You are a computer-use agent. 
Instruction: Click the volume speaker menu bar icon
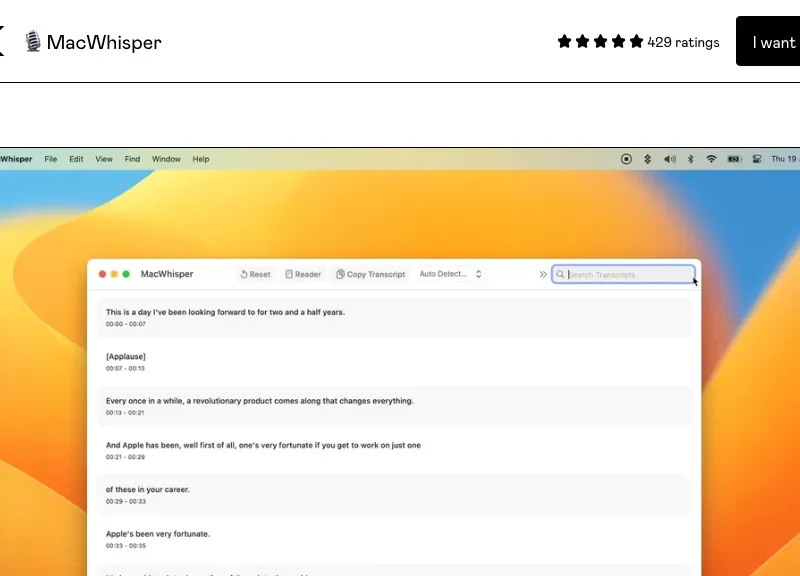click(x=669, y=159)
